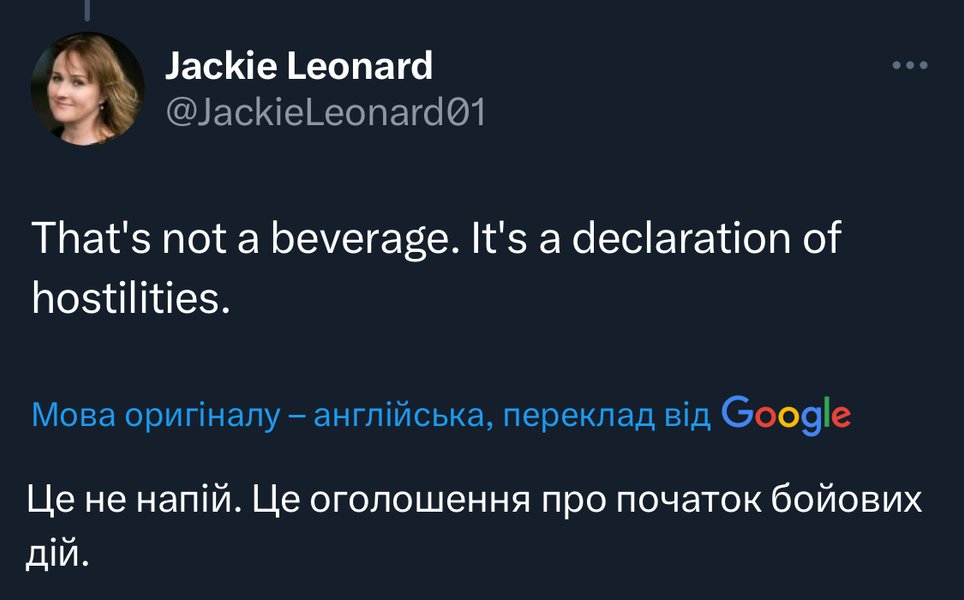Click the final word "дій." of the translation
964x600 pixels.
tap(57, 551)
